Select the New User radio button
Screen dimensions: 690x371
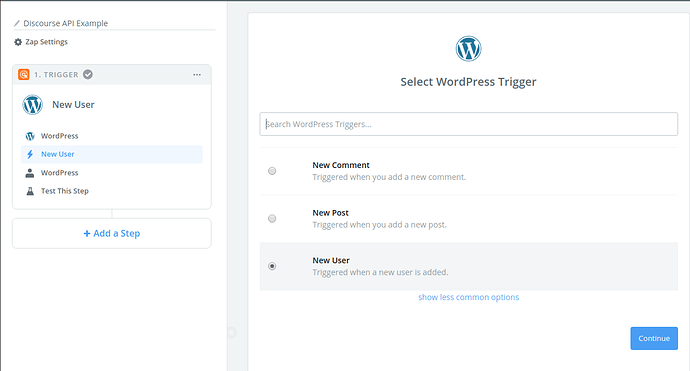tap(272, 266)
